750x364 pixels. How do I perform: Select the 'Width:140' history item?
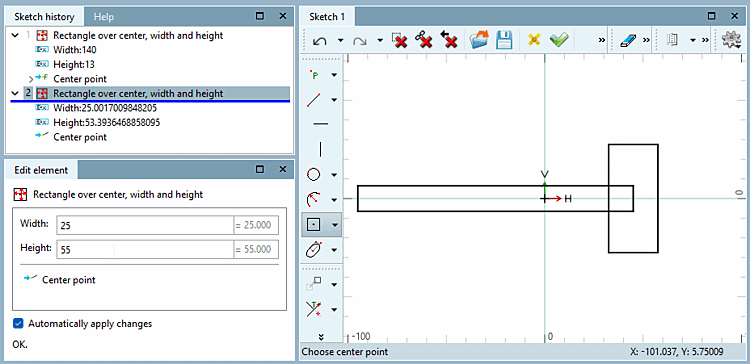[x=75, y=50]
